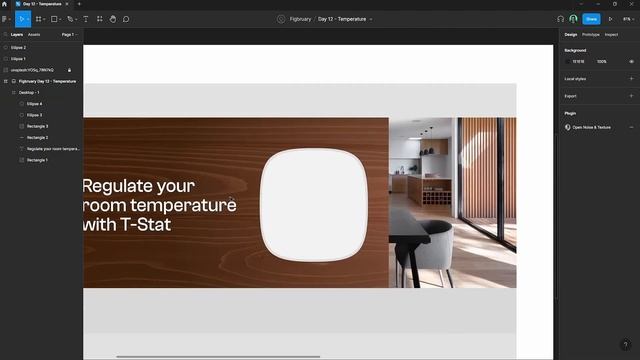The width and height of the screenshot is (640, 360).
Task: Click the kitchen interior photo on canvas
Action: click(x=452, y=202)
